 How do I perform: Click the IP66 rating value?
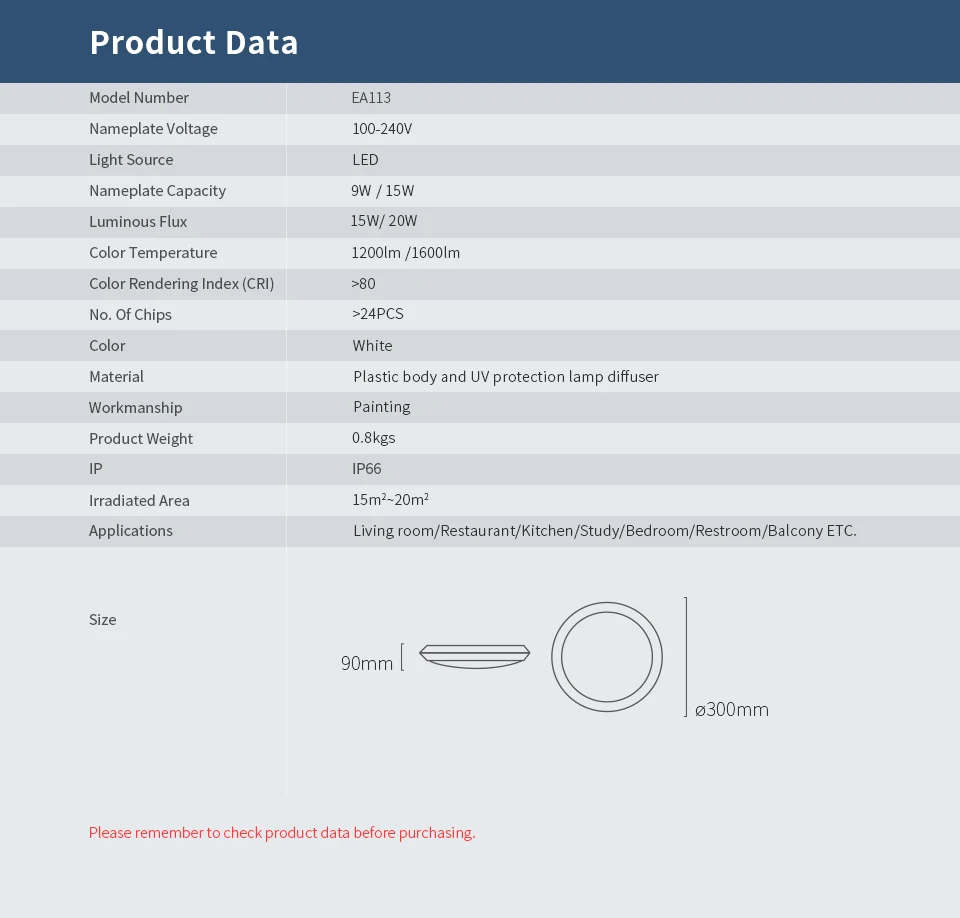point(366,468)
